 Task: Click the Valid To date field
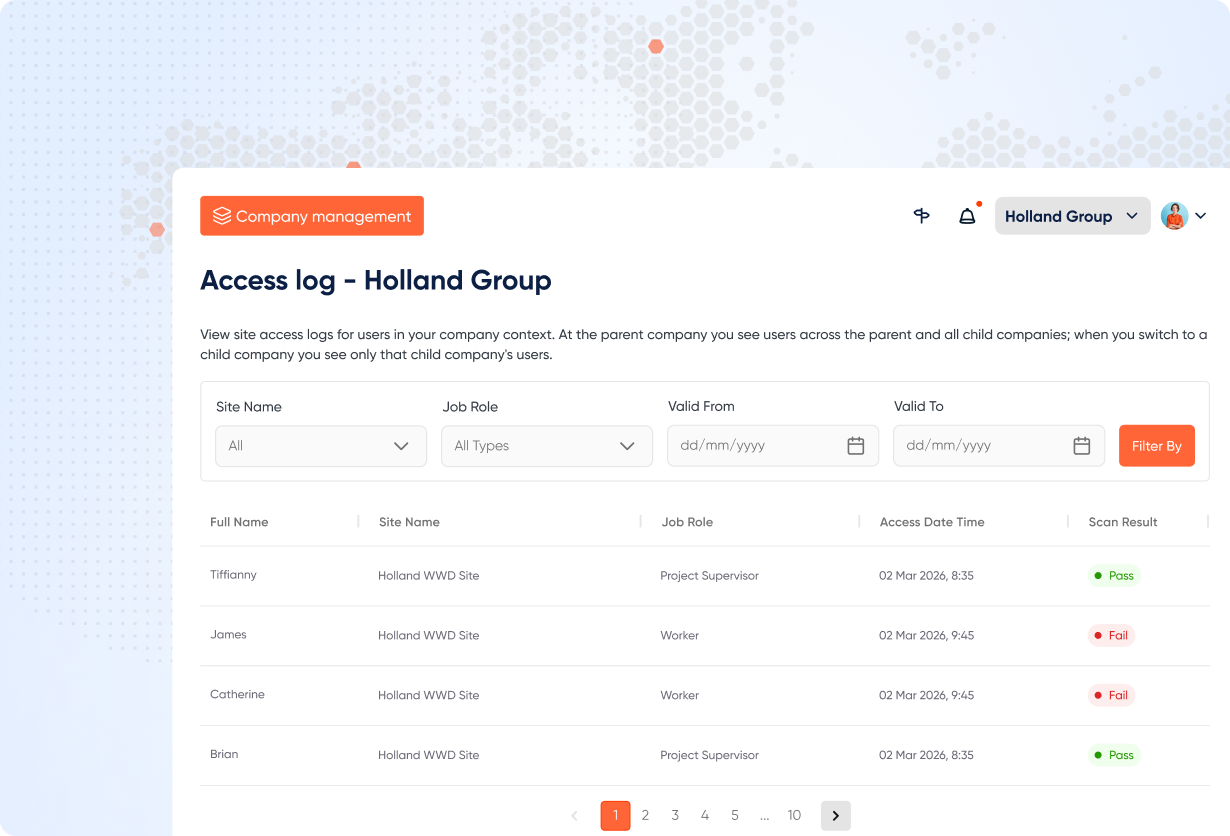pos(999,446)
